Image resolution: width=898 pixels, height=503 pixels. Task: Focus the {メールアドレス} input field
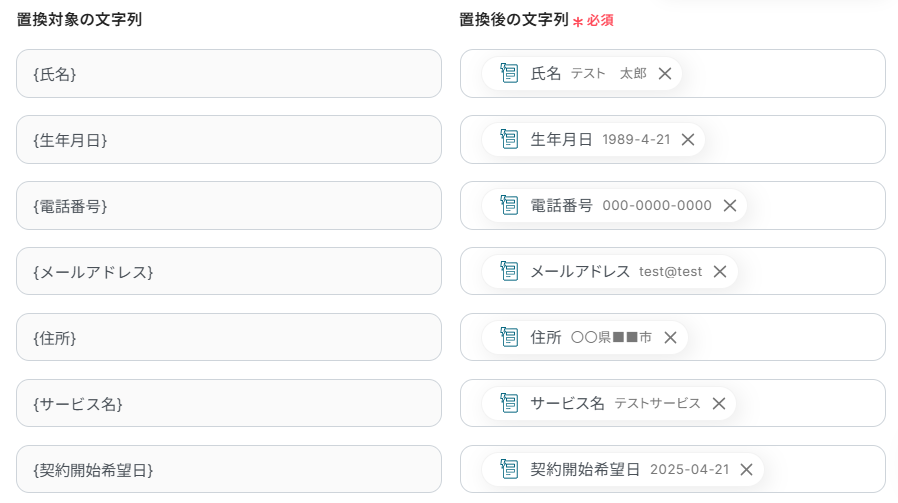coord(228,271)
